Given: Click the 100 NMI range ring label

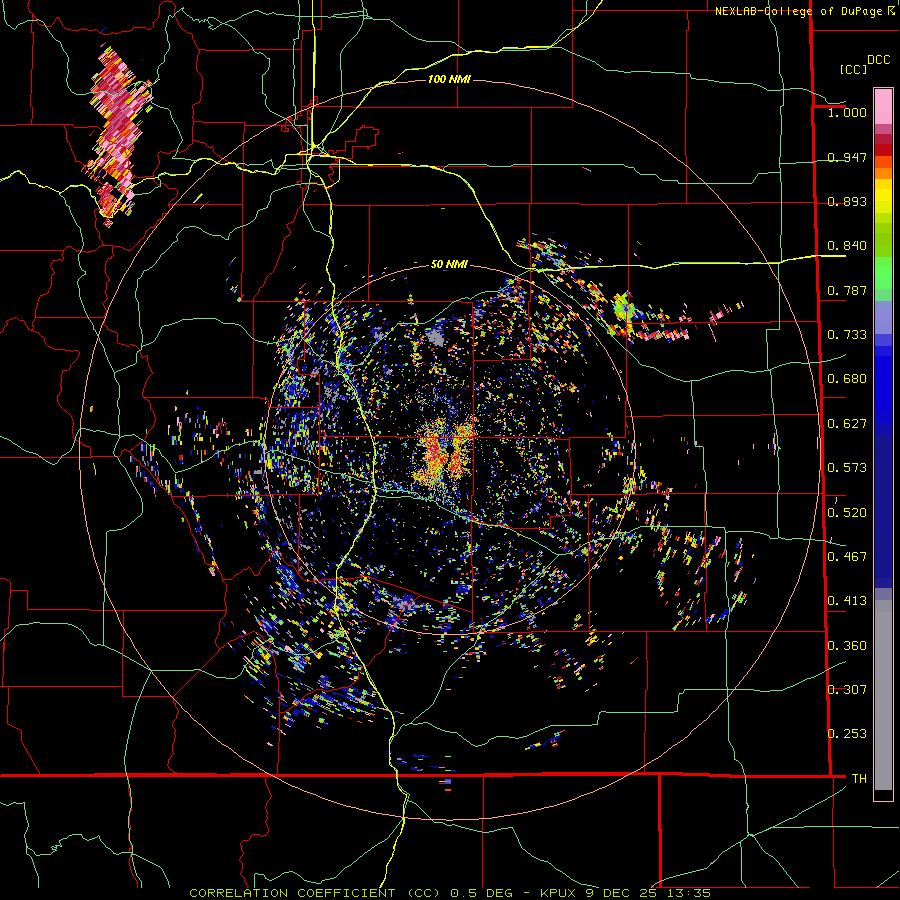Looking at the screenshot, I should pyautogui.click(x=449, y=79).
